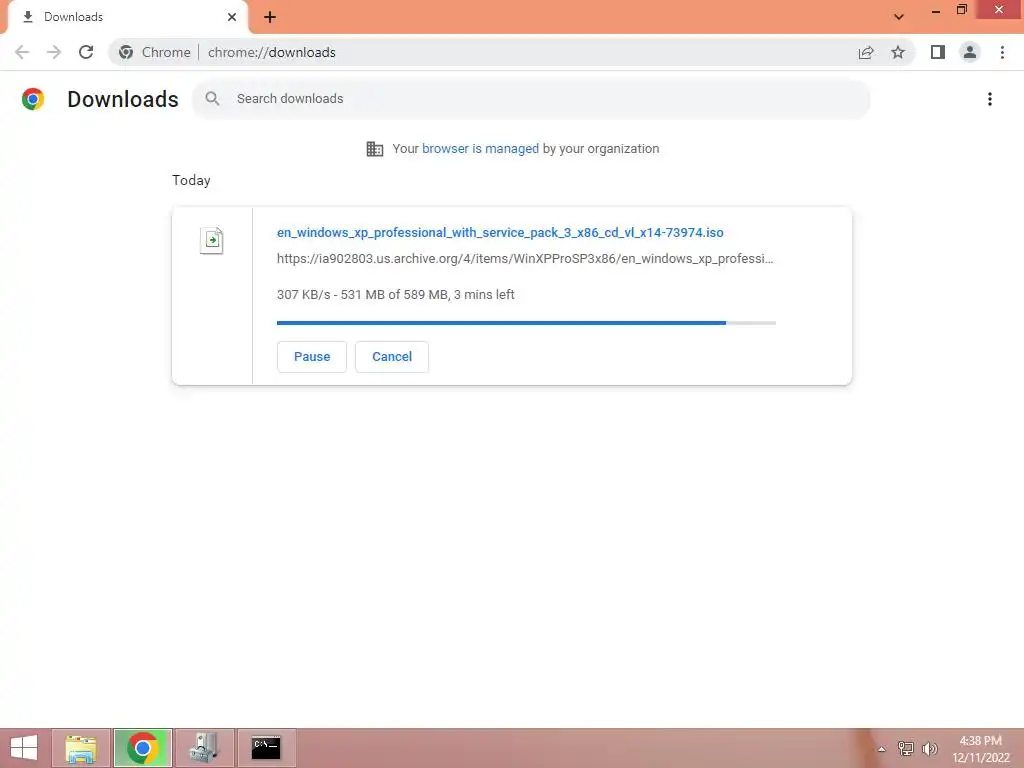Open the en_windows_xp_professional ISO file link
This screenshot has width=1024, height=768.
pos(500,232)
